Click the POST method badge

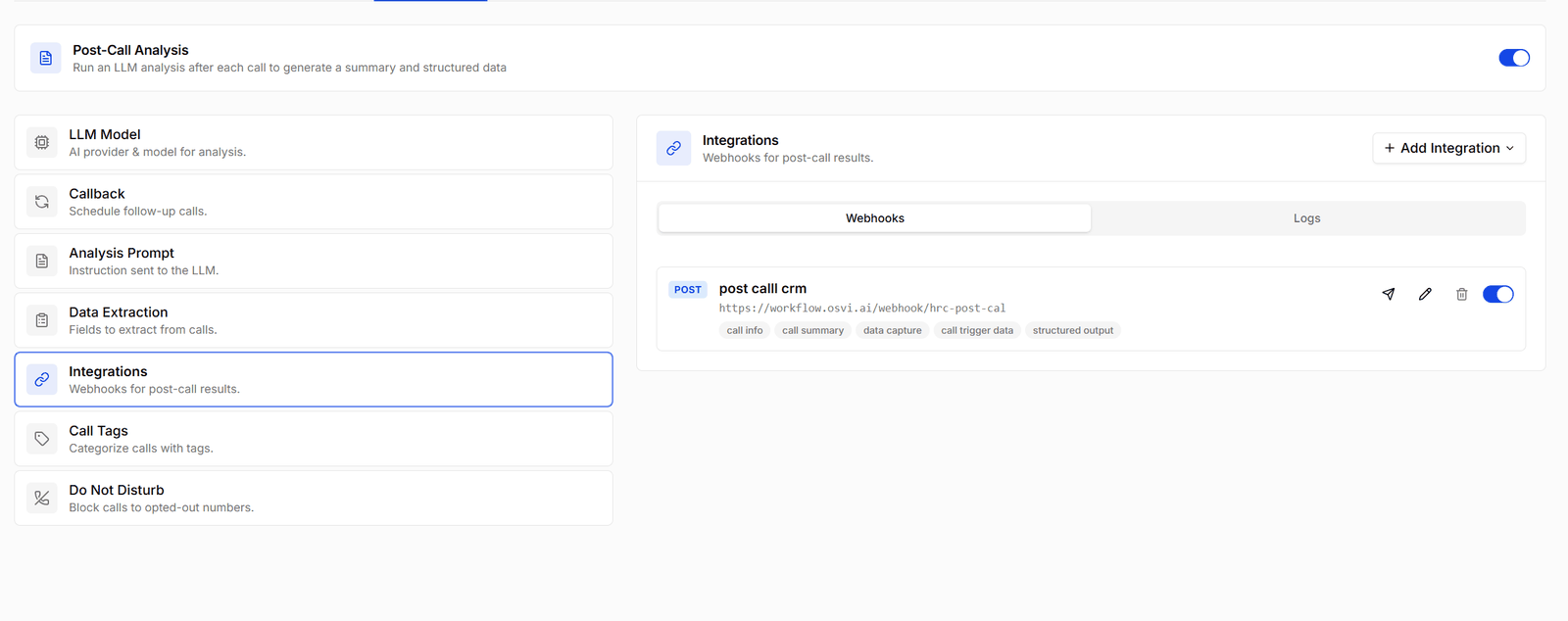tap(688, 290)
